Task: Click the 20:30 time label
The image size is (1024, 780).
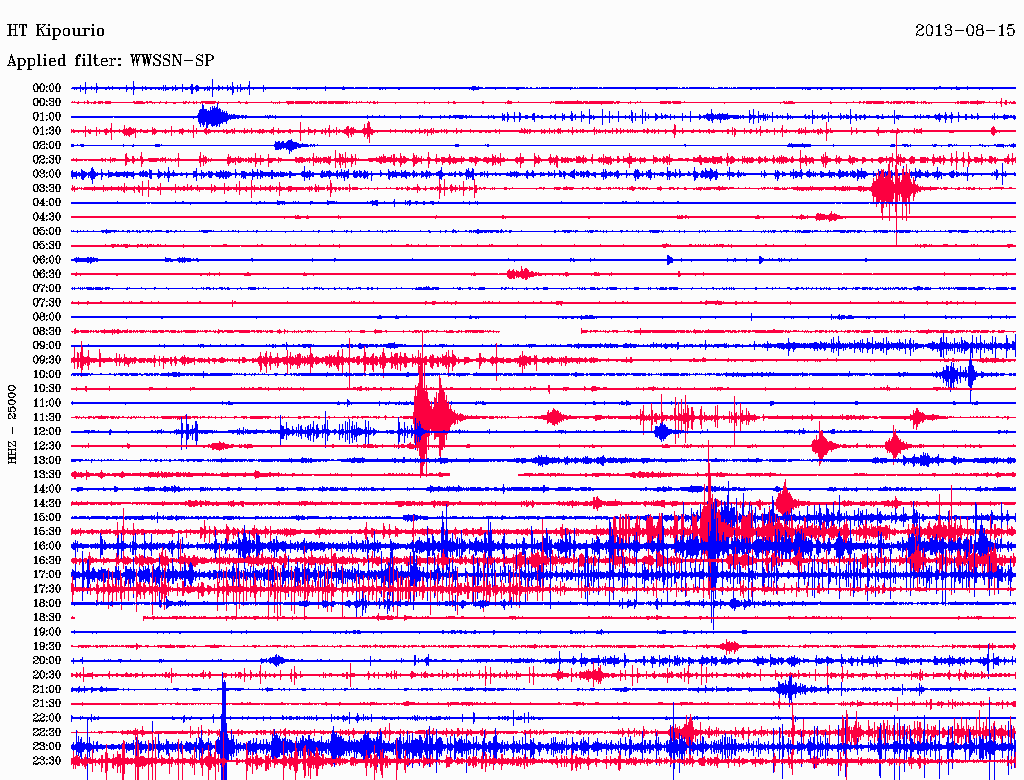Action: (47, 675)
